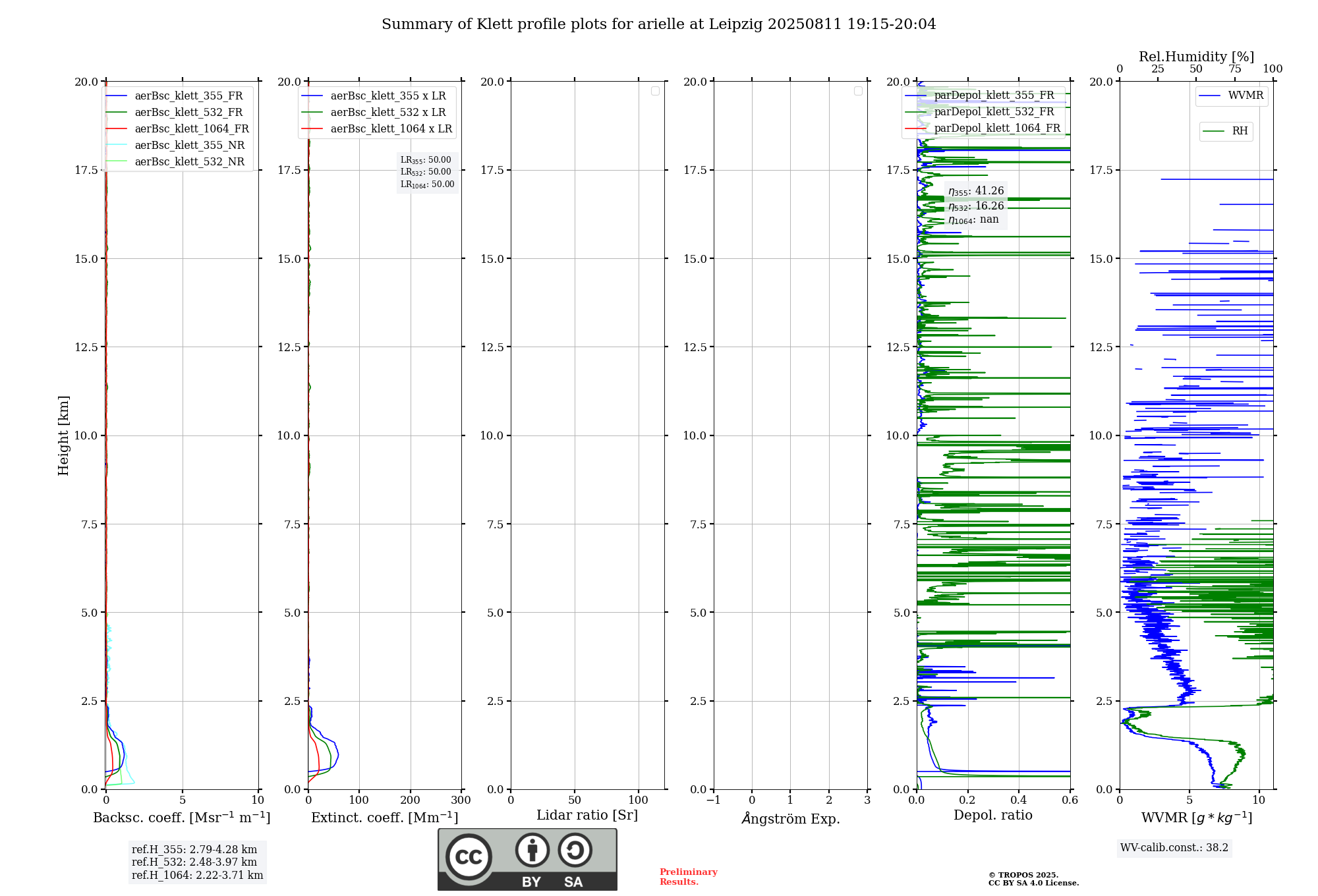1318x896 pixels.
Task: Click the '© TROPOS 2025.' copyright line
Action: pyautogui.click(x=1023, y=875)
